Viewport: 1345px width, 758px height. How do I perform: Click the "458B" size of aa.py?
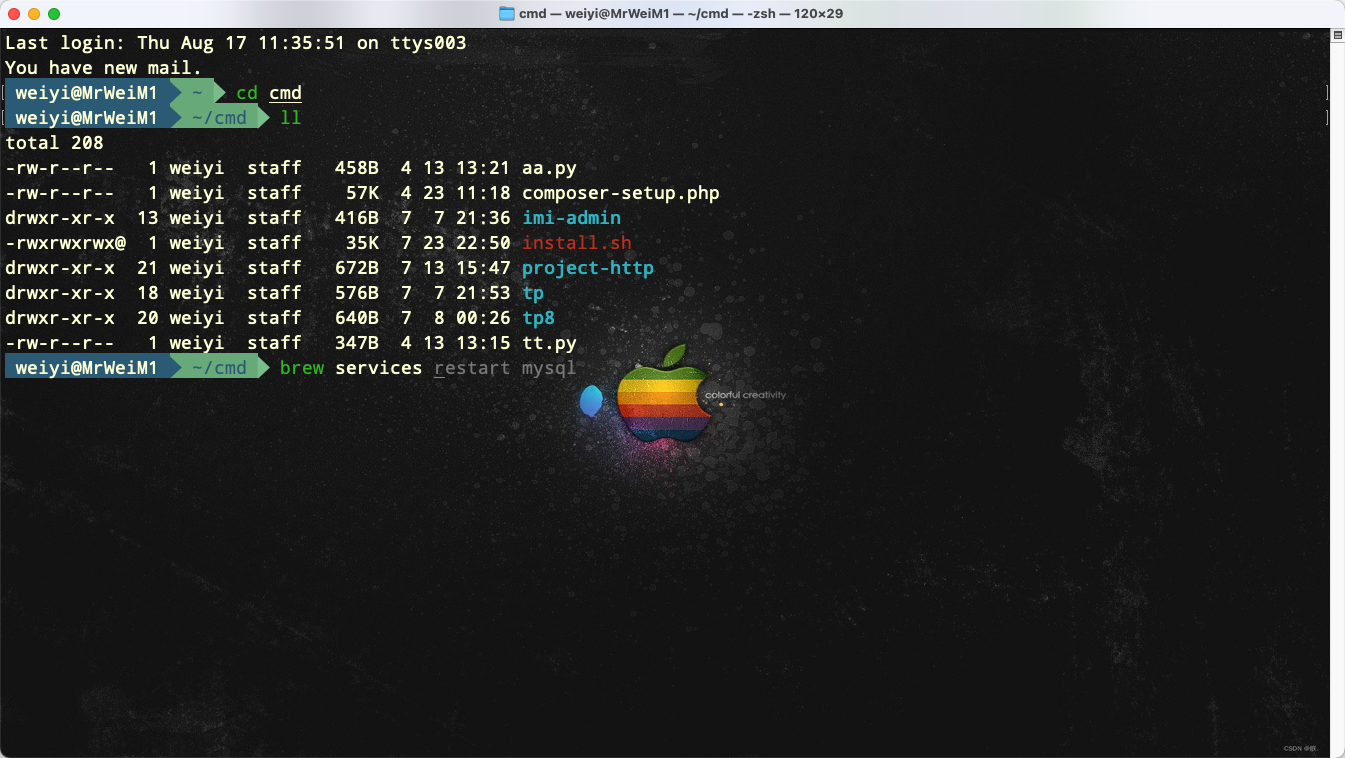(x=357, y=168)
